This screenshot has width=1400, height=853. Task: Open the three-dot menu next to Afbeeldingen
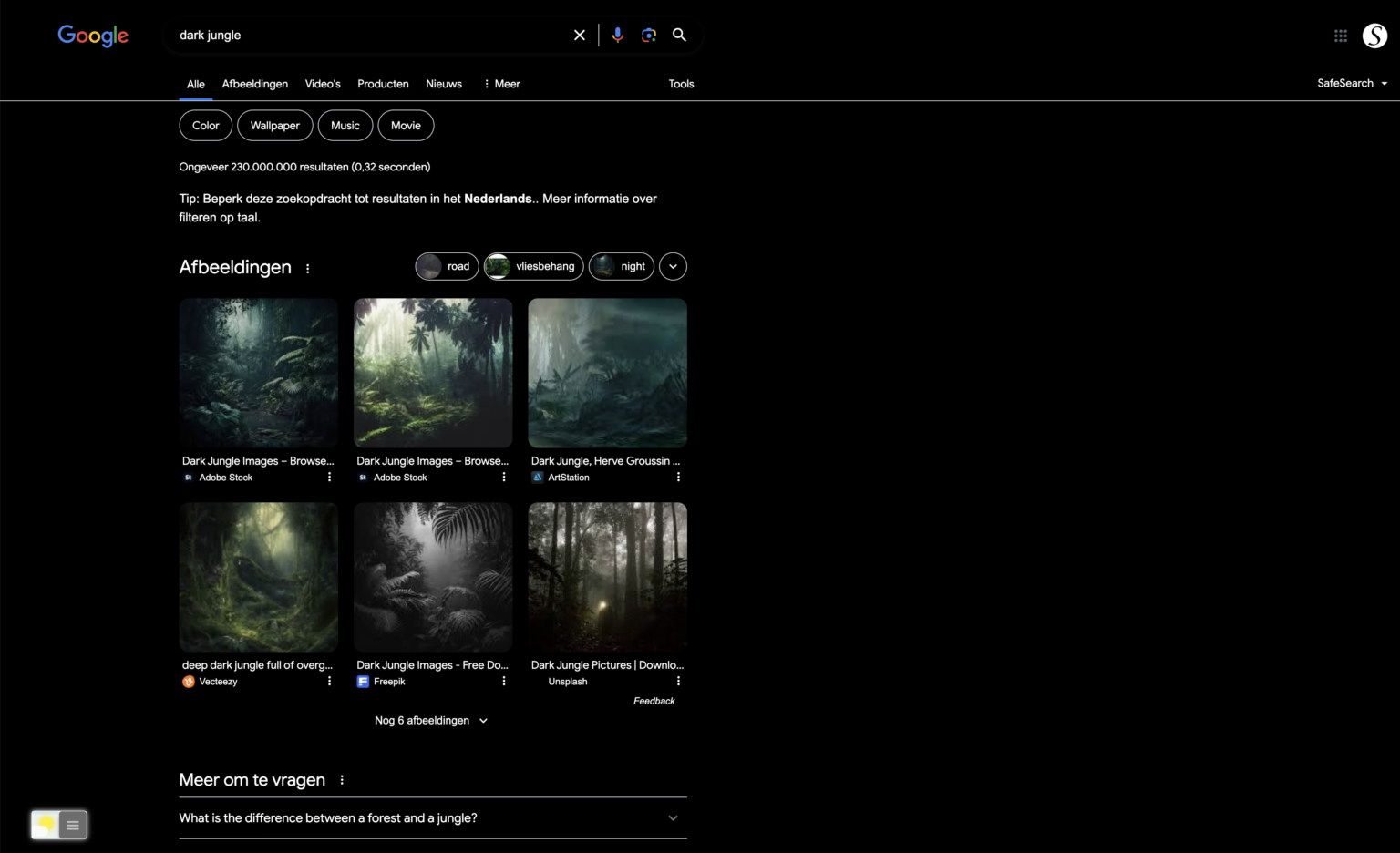[307, 268]
